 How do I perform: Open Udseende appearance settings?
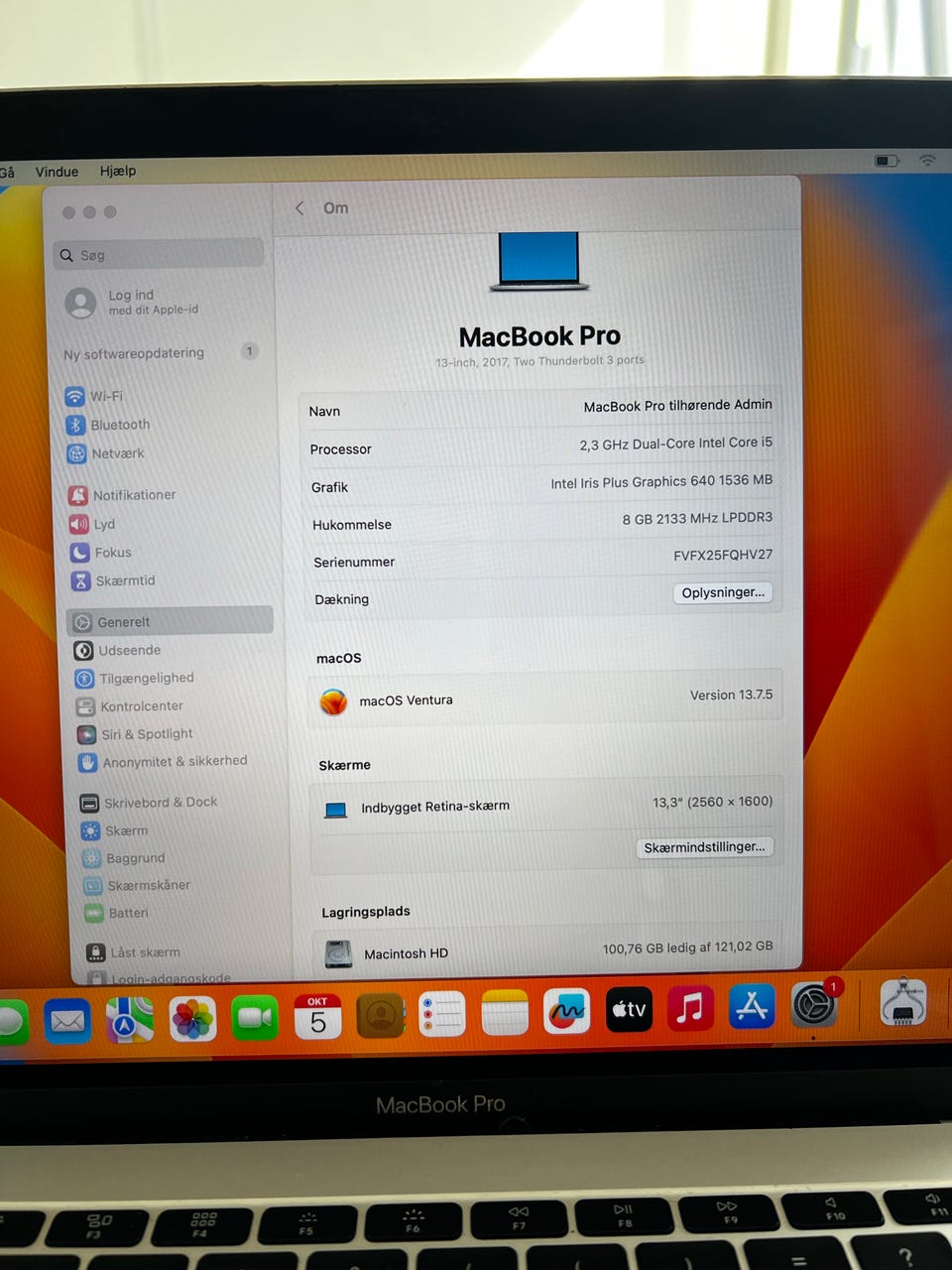coord(117,650)
